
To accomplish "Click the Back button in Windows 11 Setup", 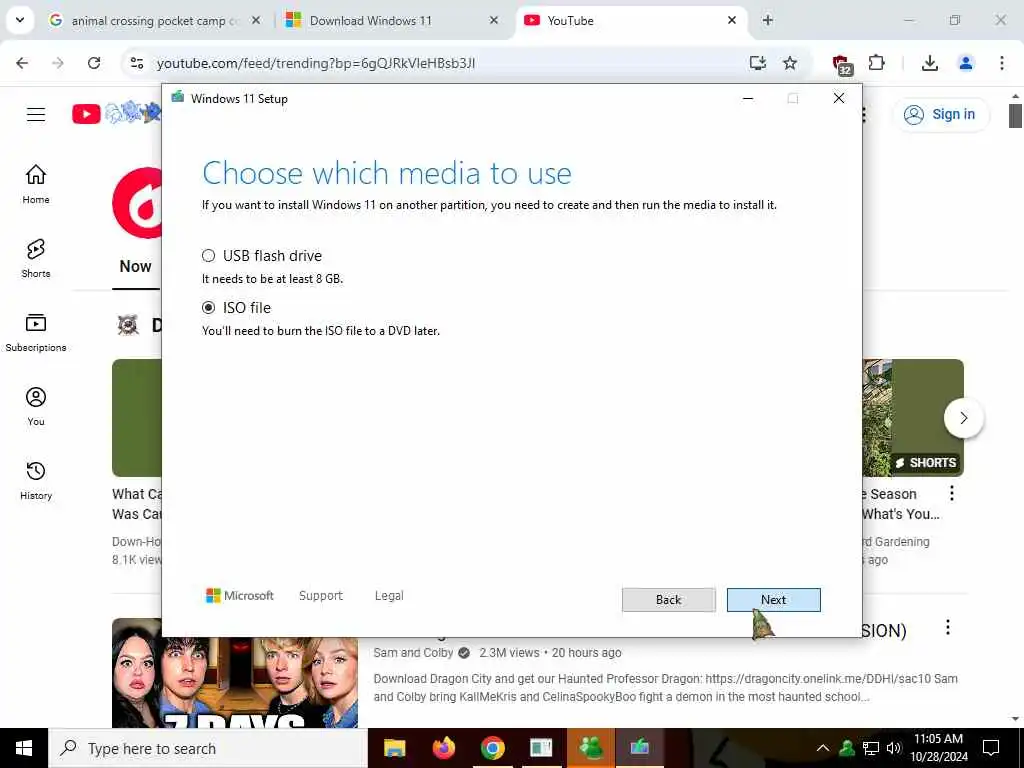I will click(x=668, y=600).
